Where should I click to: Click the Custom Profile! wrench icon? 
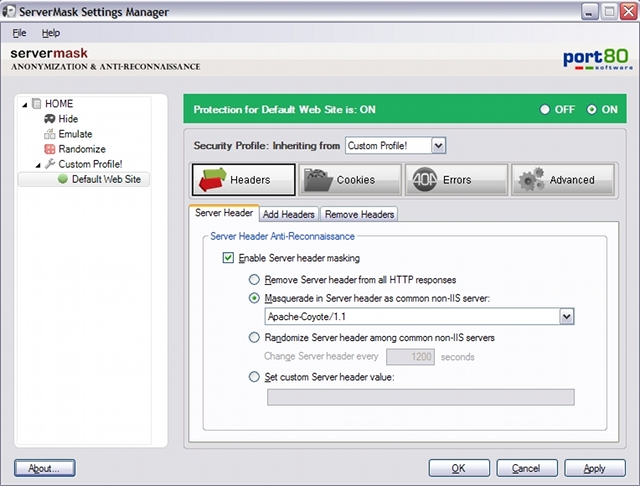pos(49,164)
